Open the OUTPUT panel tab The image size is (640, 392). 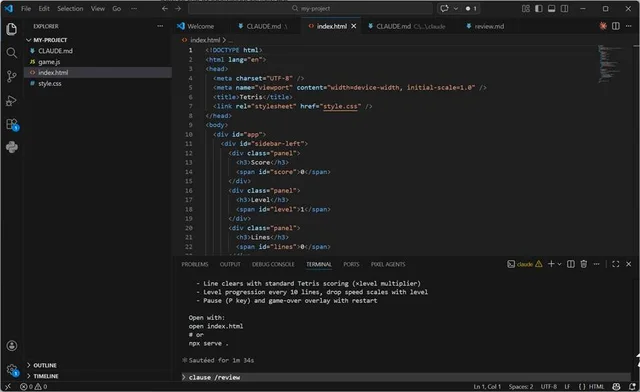[230, 264]
